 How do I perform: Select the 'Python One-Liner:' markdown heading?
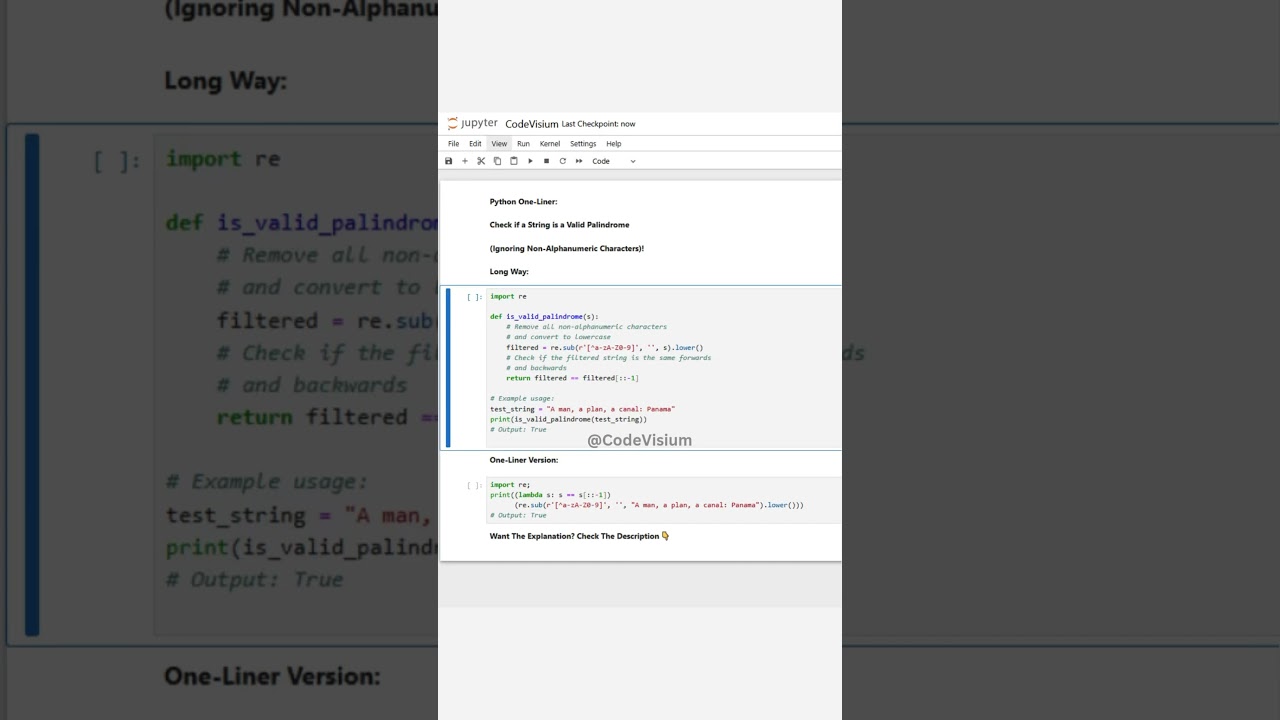523,202
